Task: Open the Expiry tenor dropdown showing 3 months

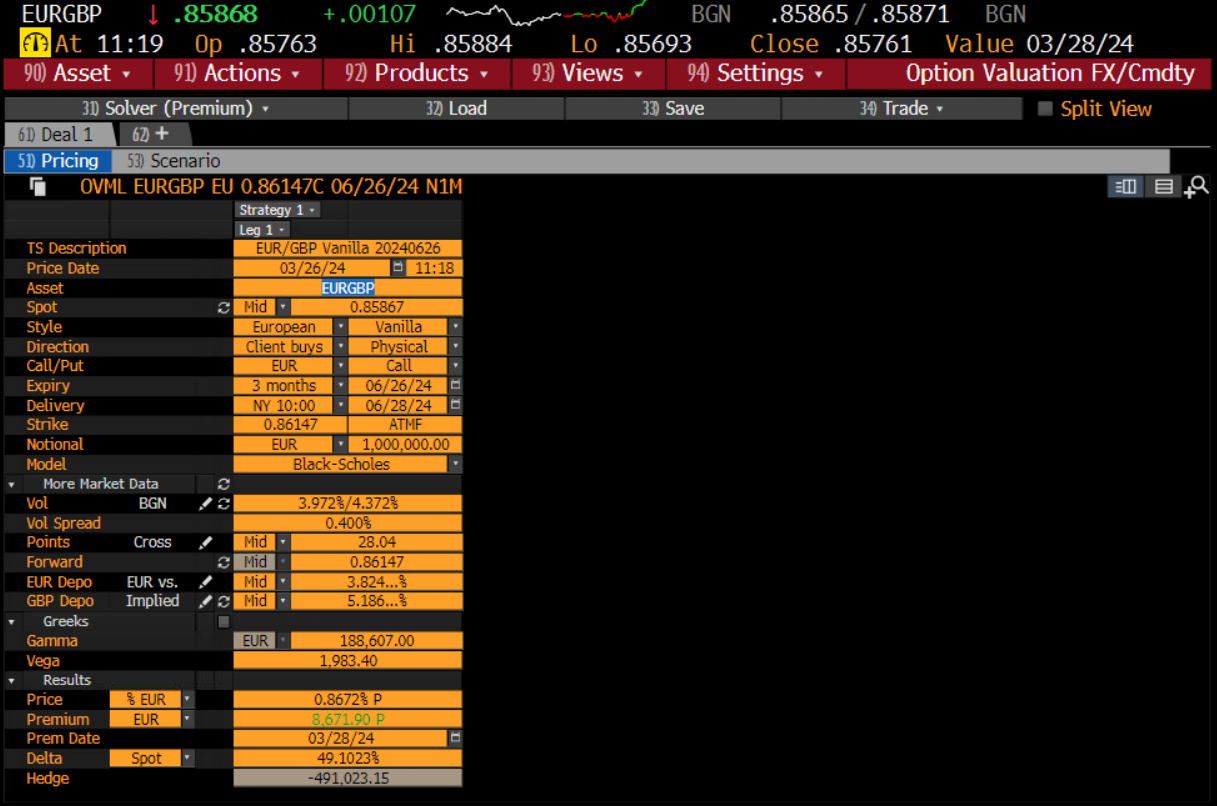Action: click(x=340, y=386)
